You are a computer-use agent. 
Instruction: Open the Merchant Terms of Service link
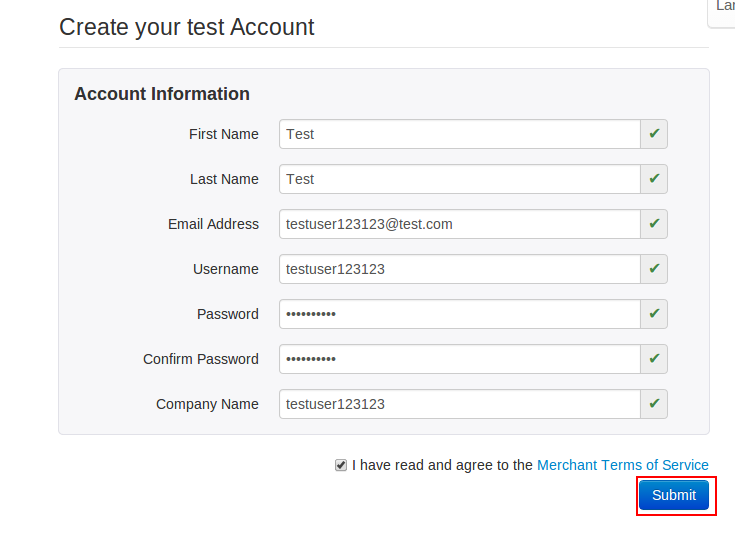(x=622, y=465)
